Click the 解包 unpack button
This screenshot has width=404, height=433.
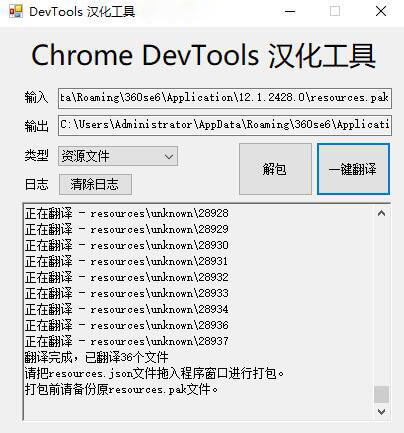tap(275, 169)
